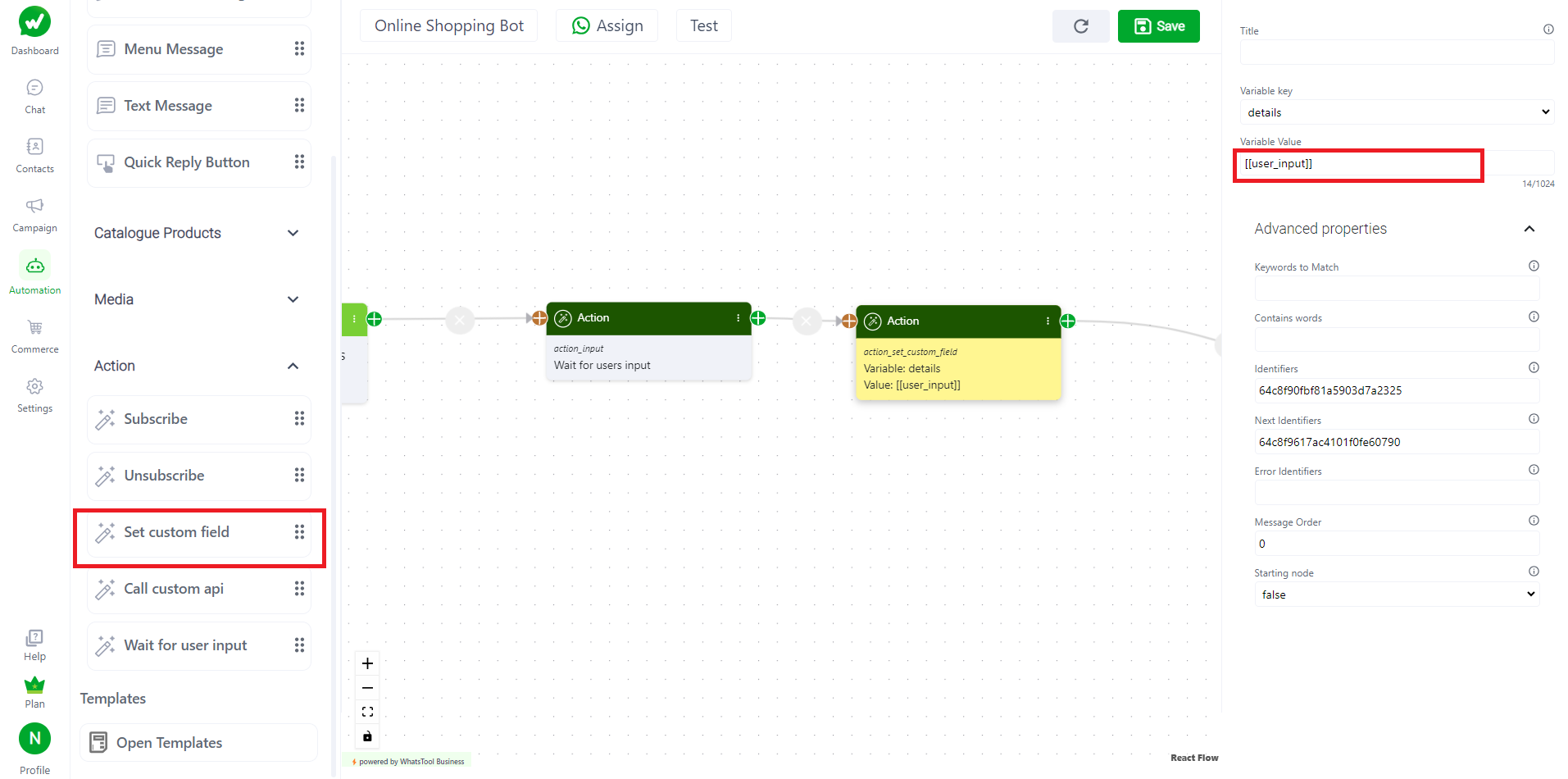Open the three-dot menu on set custom field node

tap(1048, 321)
